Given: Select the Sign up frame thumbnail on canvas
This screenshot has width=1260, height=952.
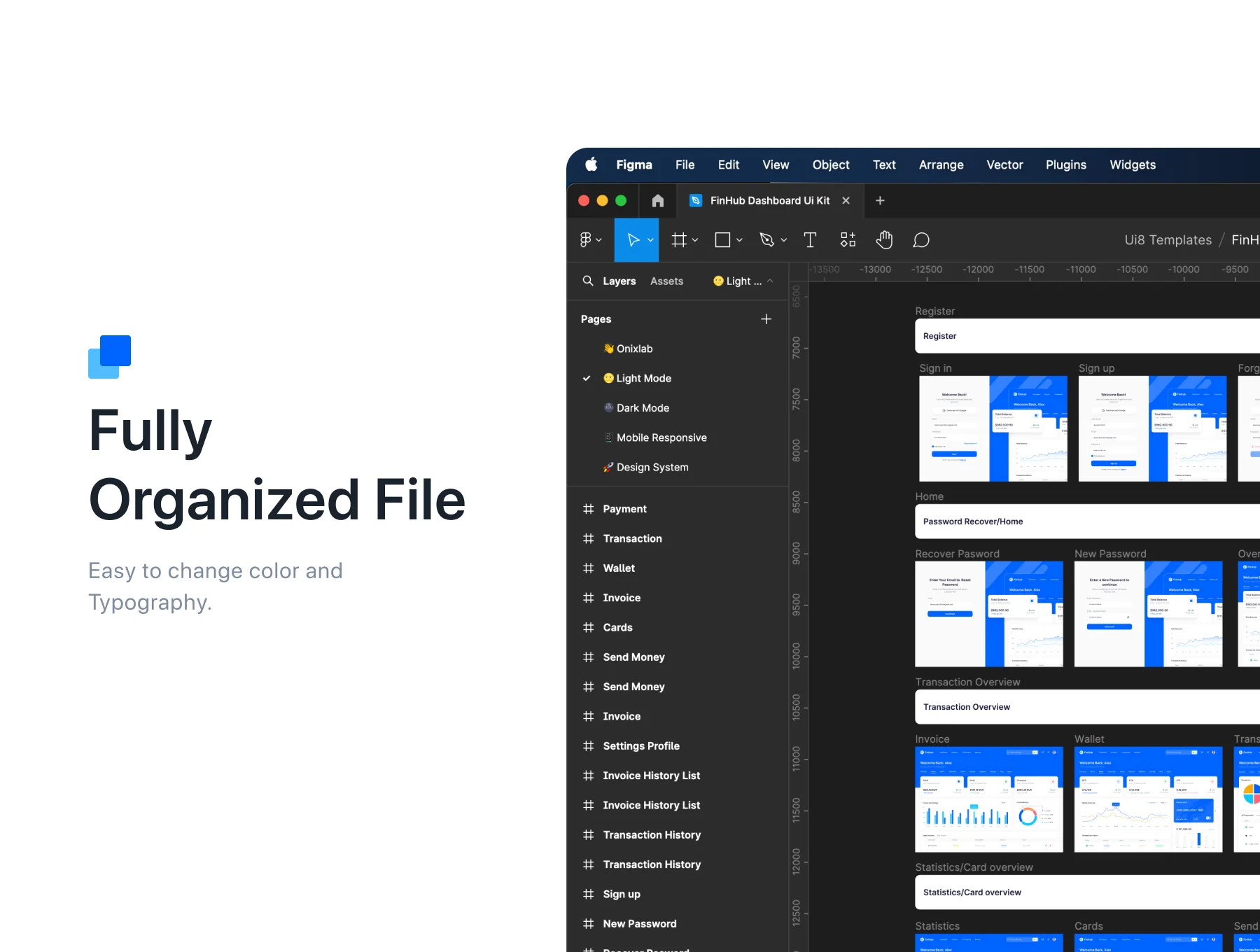Looking at the screenshot, I should click(1152, 428).
